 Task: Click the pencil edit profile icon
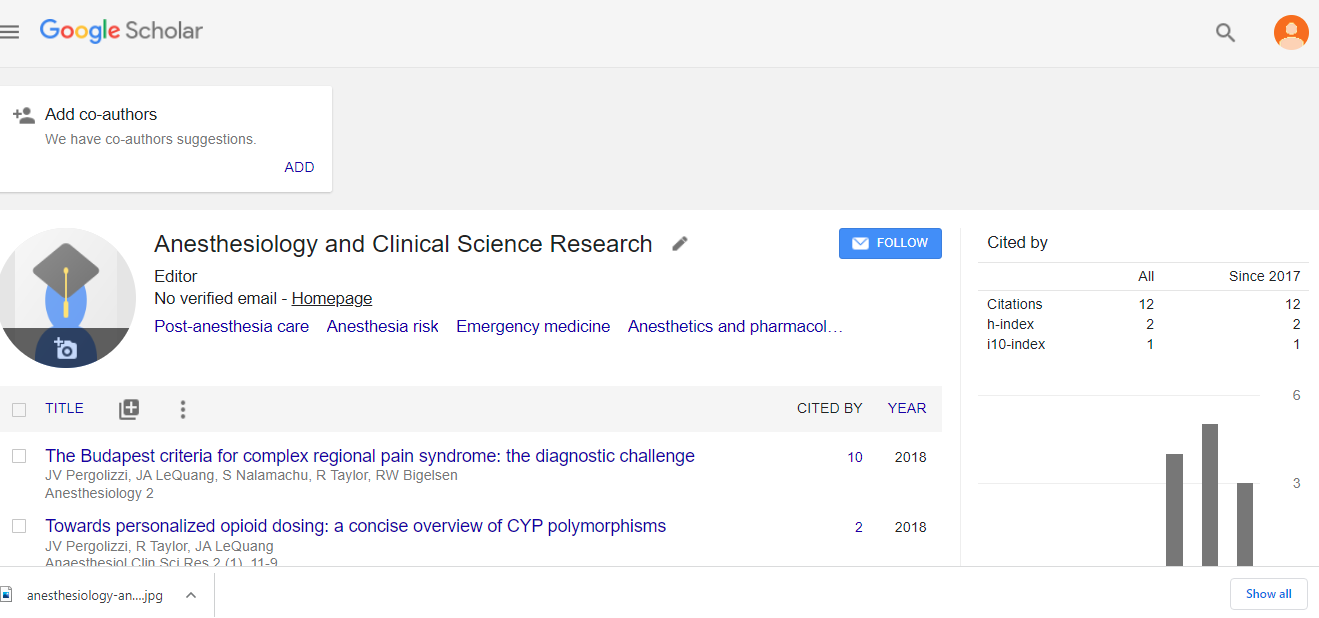[680, 243]
